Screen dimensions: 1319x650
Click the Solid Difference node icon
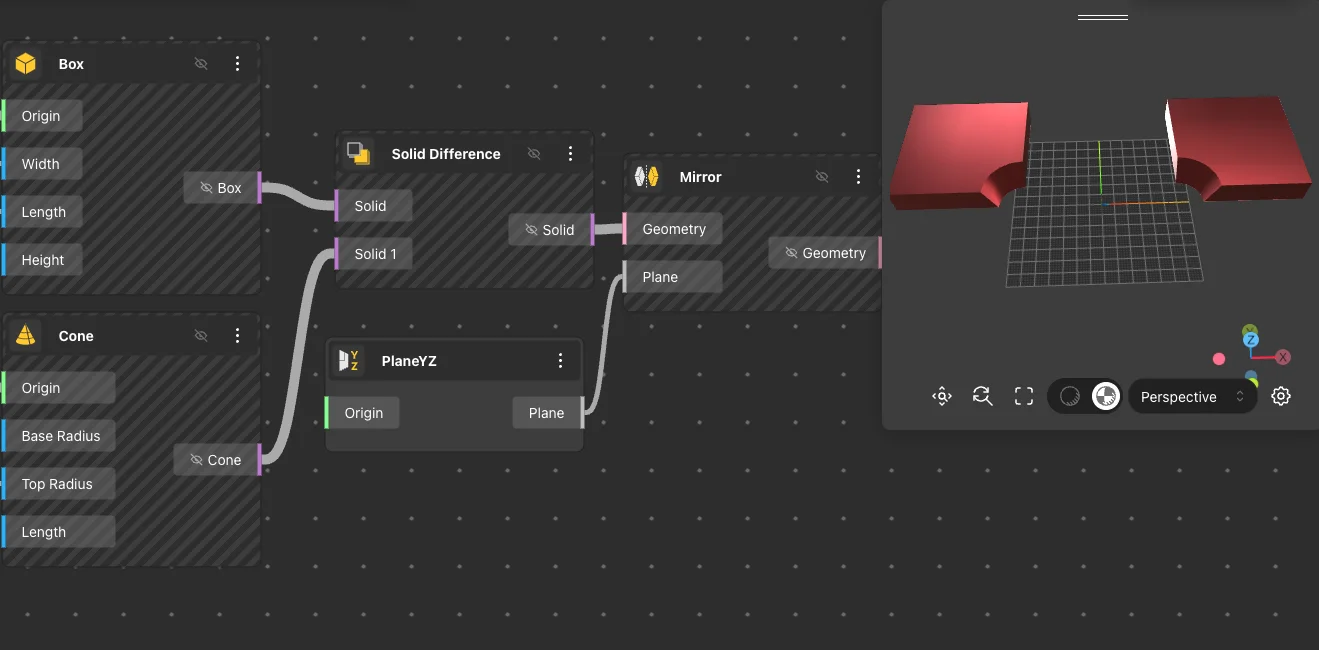(358, 153)
